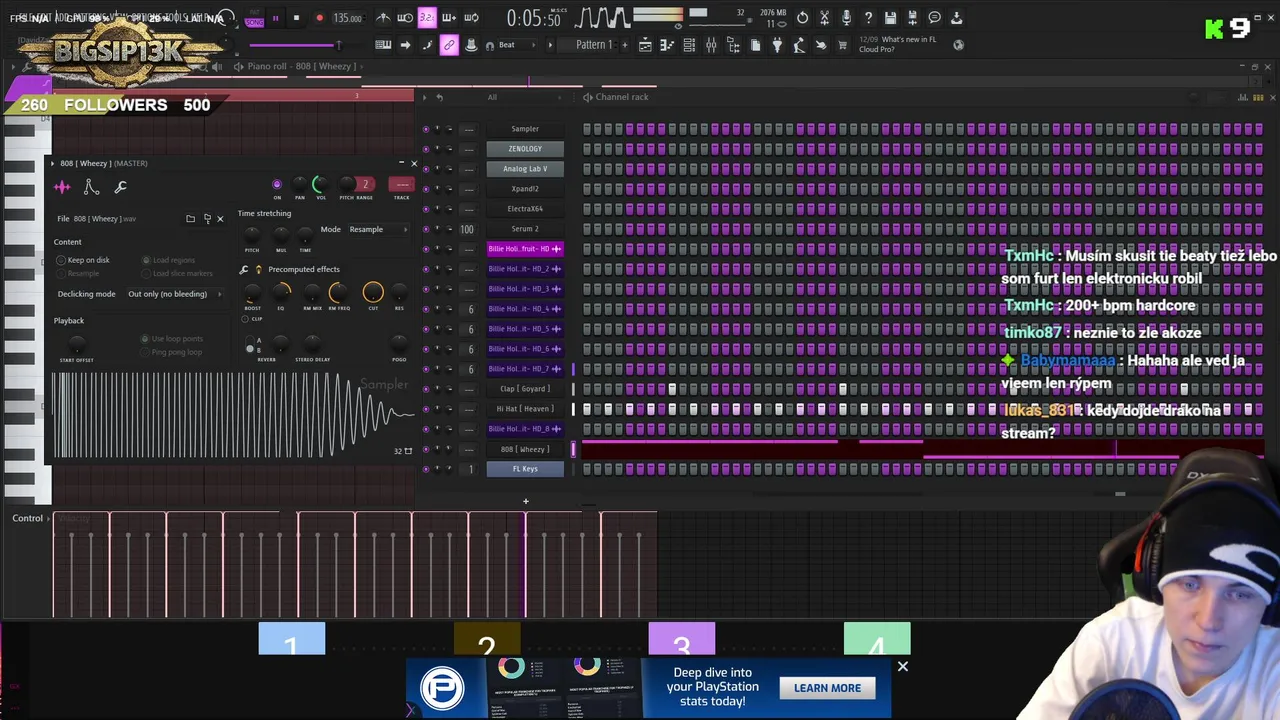The height and width of the screenshot is (720, 1280).
Task: Click the sampler VOL knob
Action: coord(321,184)
